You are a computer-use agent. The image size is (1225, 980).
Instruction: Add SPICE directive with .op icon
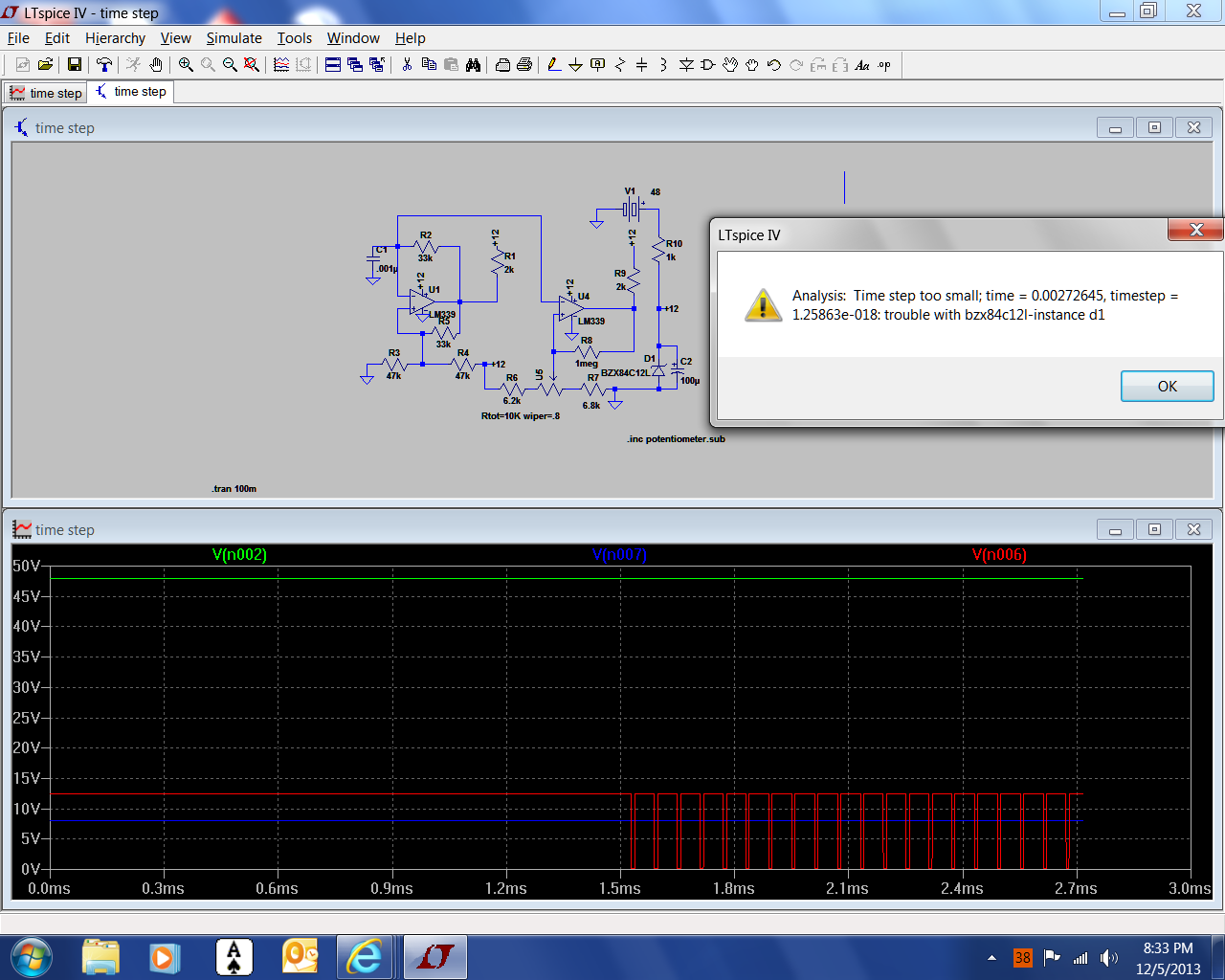click(x=884, y=65)
